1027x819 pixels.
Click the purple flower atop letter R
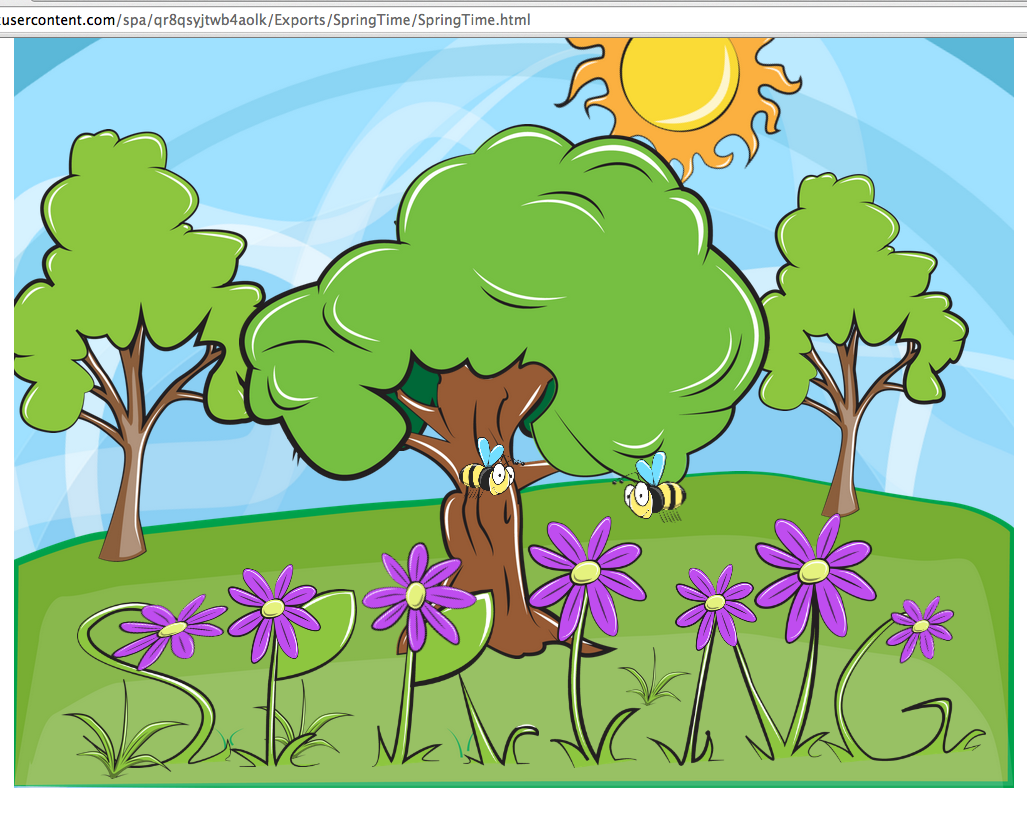pos(417,595)
